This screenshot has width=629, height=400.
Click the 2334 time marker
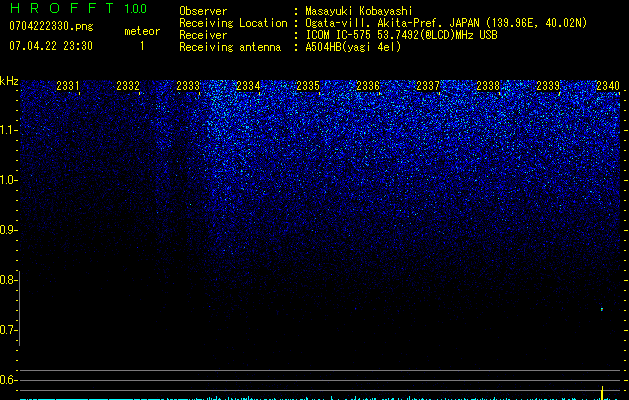point(248,85)
